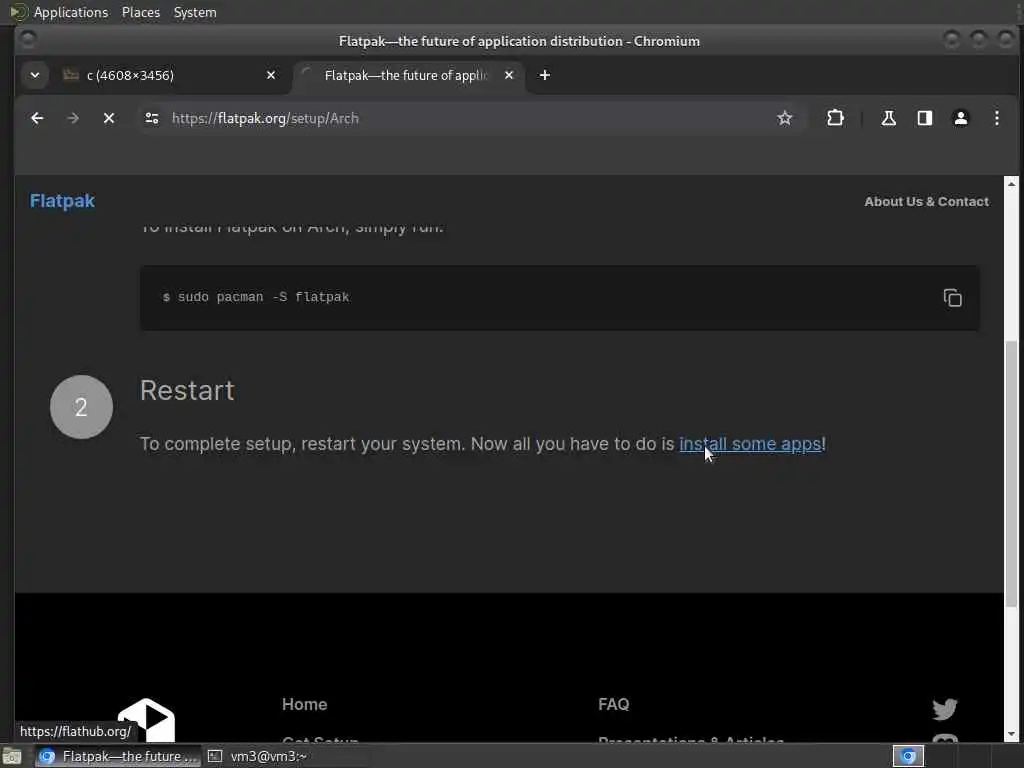Follow the install some apps link
The height and width of the screenshot is (768, 1024).
pyautogui.click(x=750, y=444)
